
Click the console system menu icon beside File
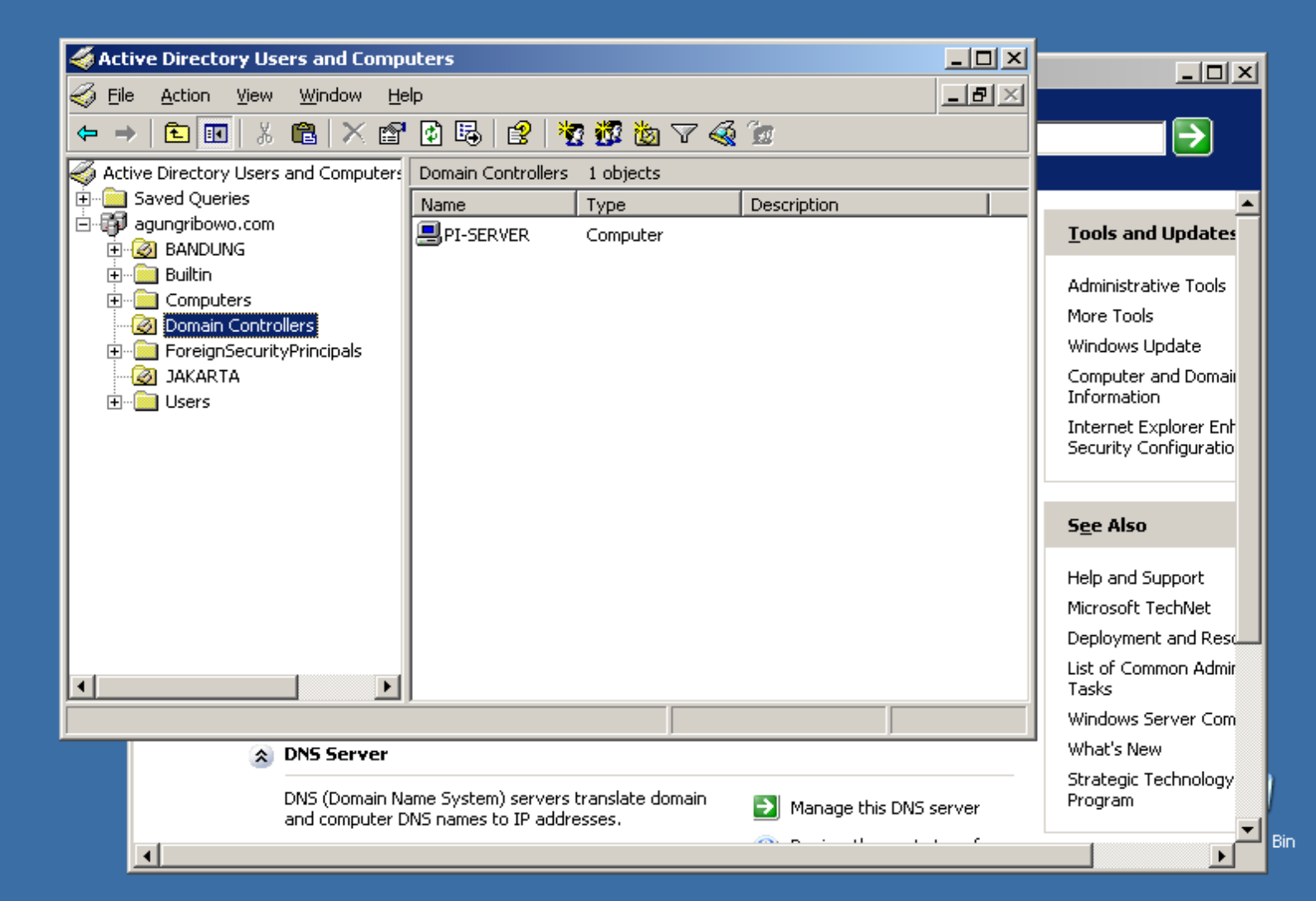point(84,95)
